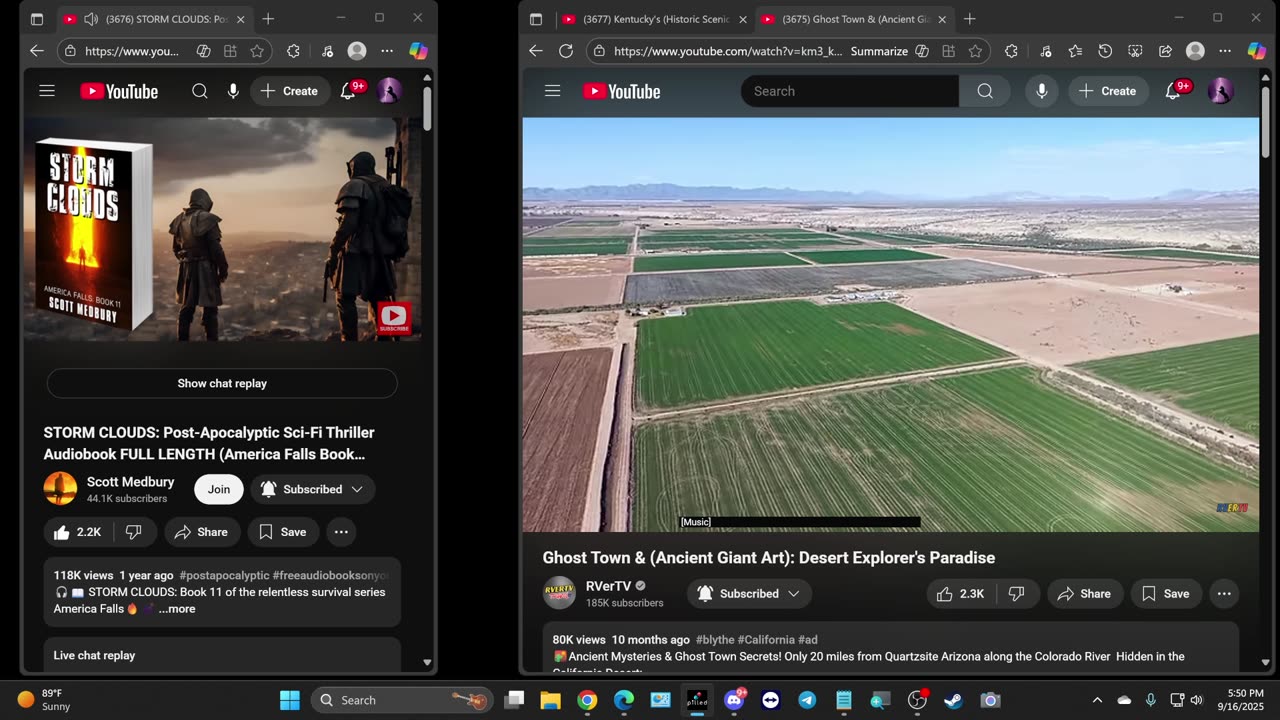Open browser History in the right Edge window

point(1105,51)
